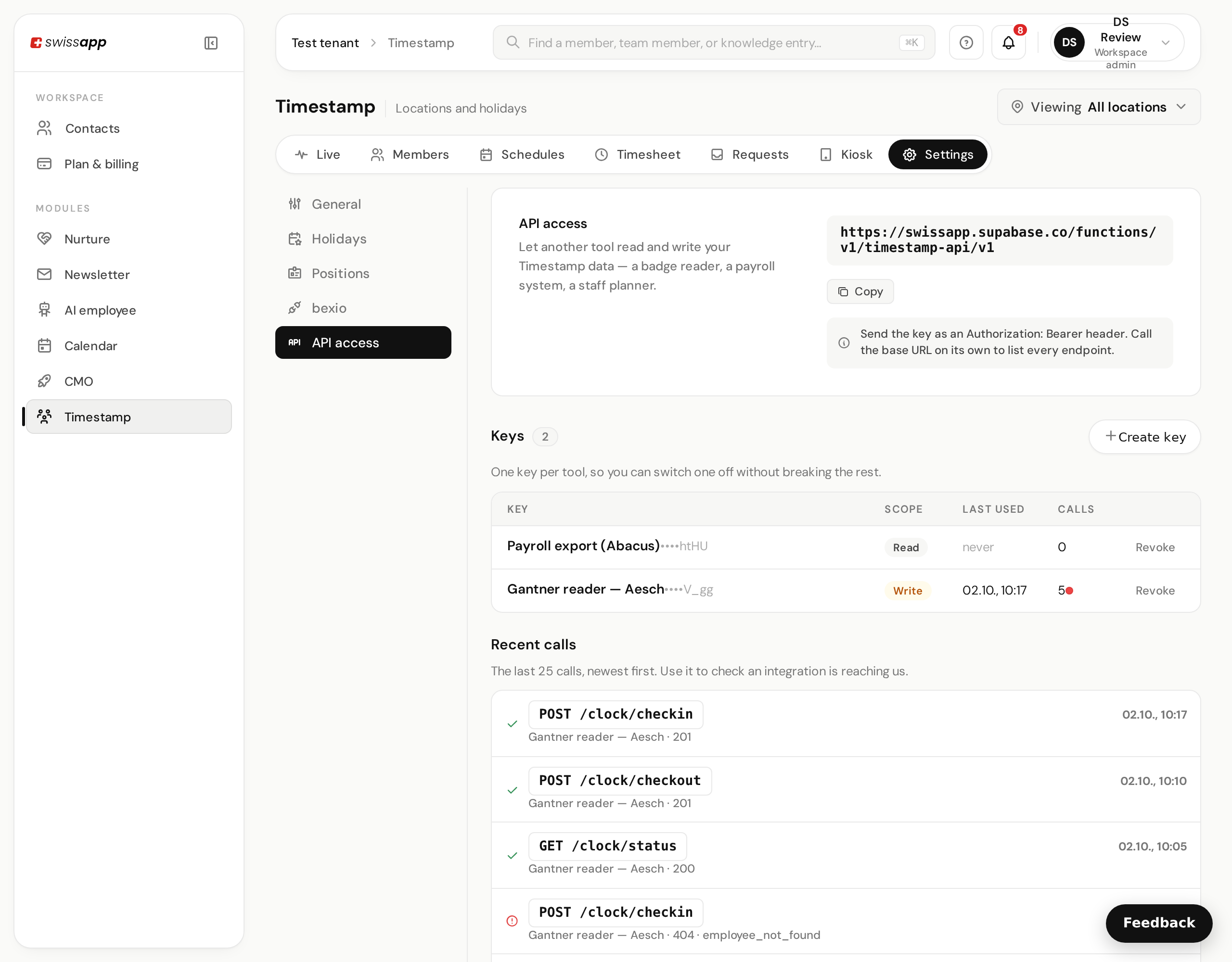Expand the Viewing All locations dropdown

tap(1098, 107)
